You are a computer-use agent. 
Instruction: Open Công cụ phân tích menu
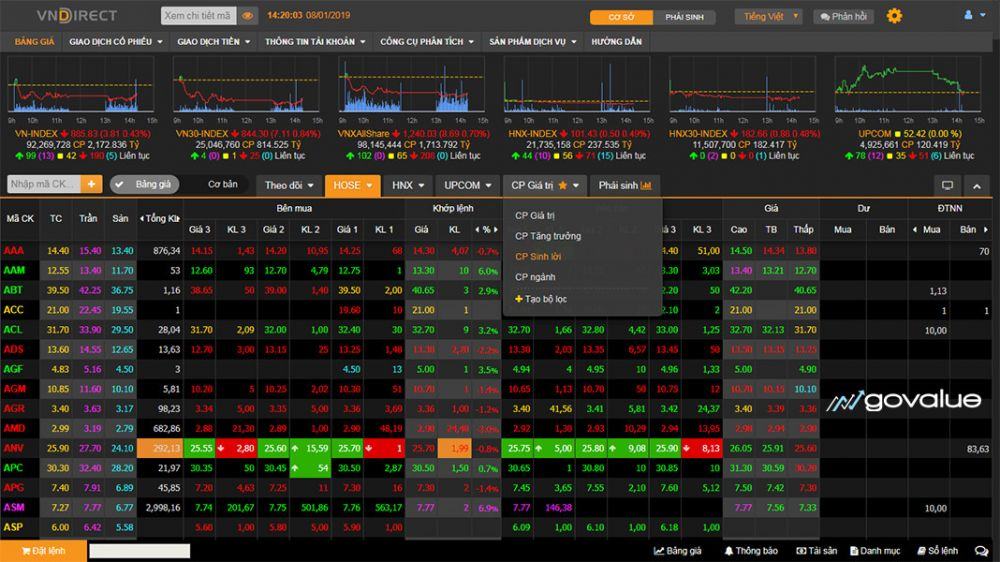pyautogui.click(x=430, y=42)
